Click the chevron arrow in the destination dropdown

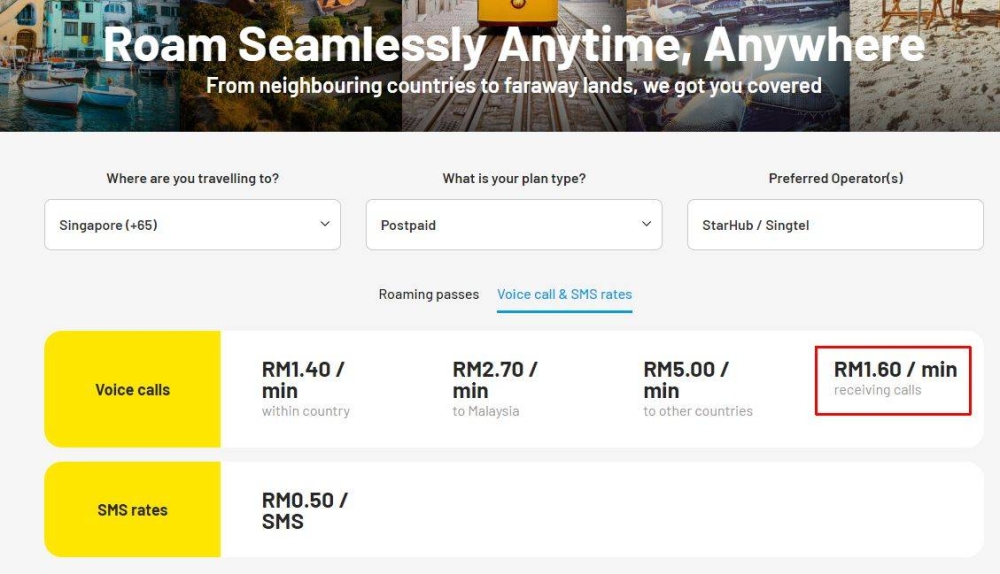pos(325,224)
